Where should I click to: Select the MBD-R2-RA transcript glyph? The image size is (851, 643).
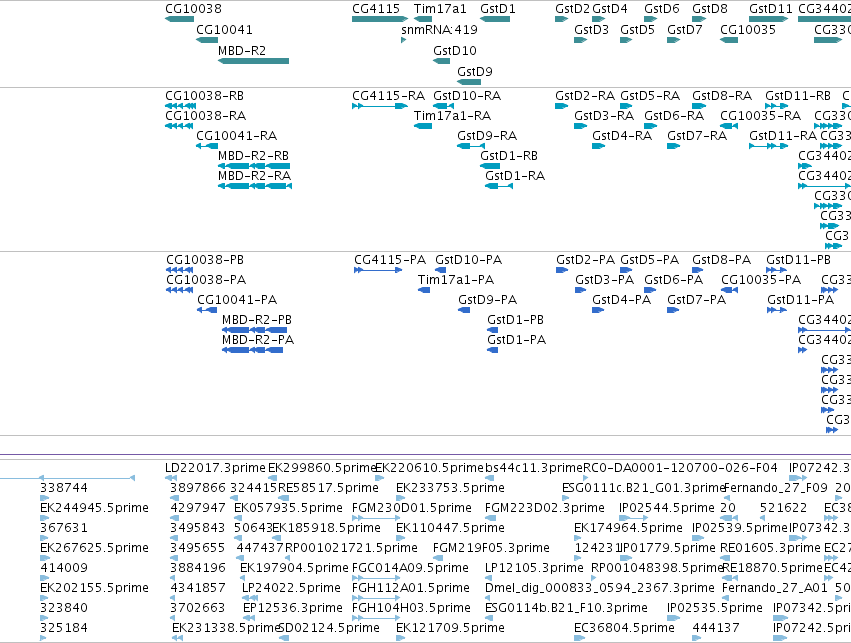(255, 186)
